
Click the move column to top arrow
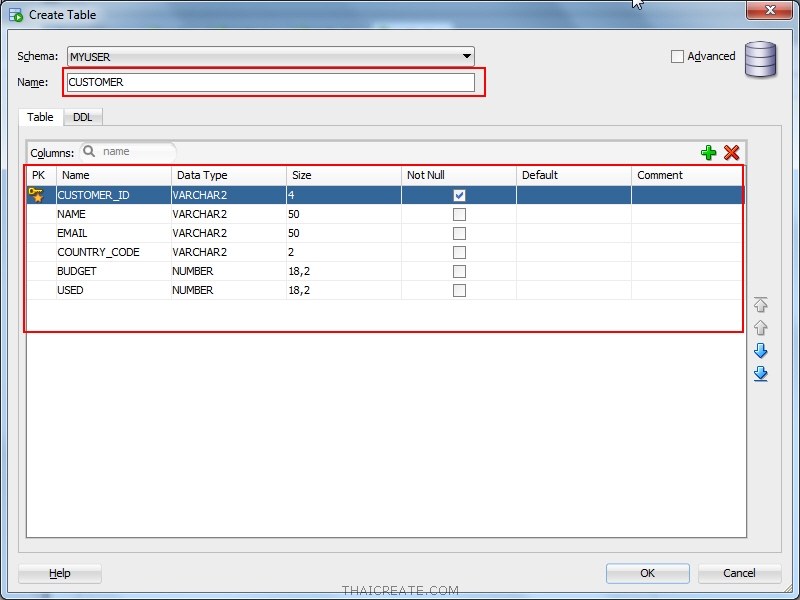point(760,304)
